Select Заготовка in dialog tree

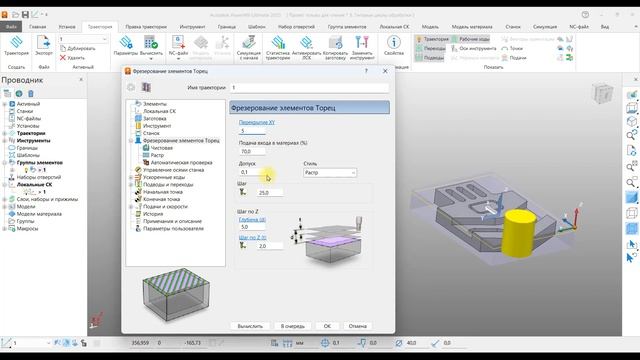pos(155,118)
